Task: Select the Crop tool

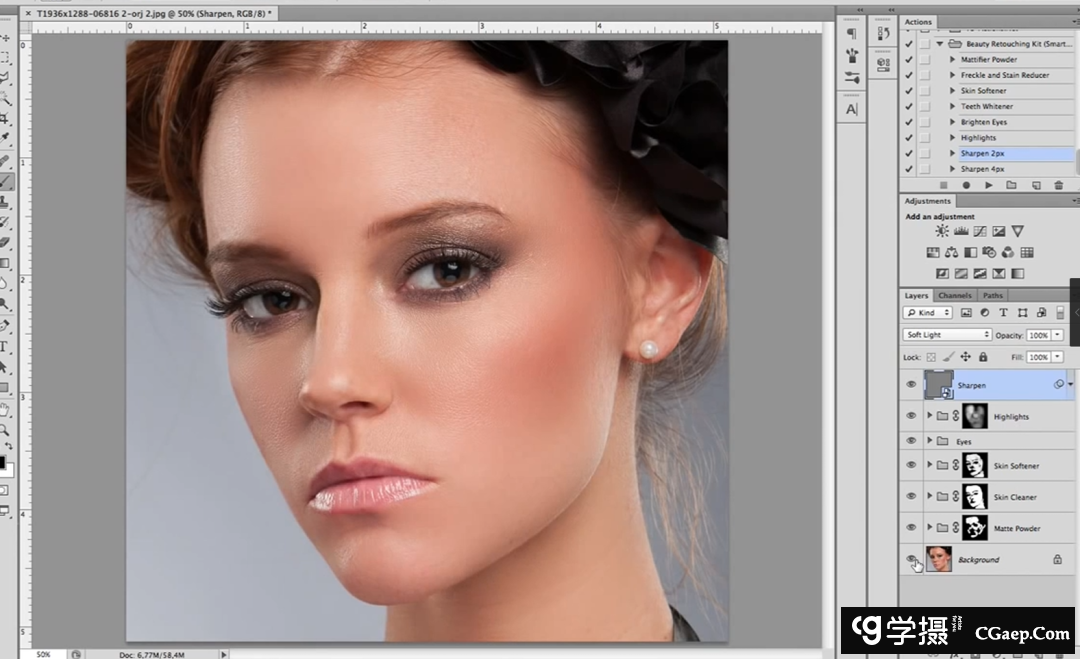Action: click(x=5, y=119)
